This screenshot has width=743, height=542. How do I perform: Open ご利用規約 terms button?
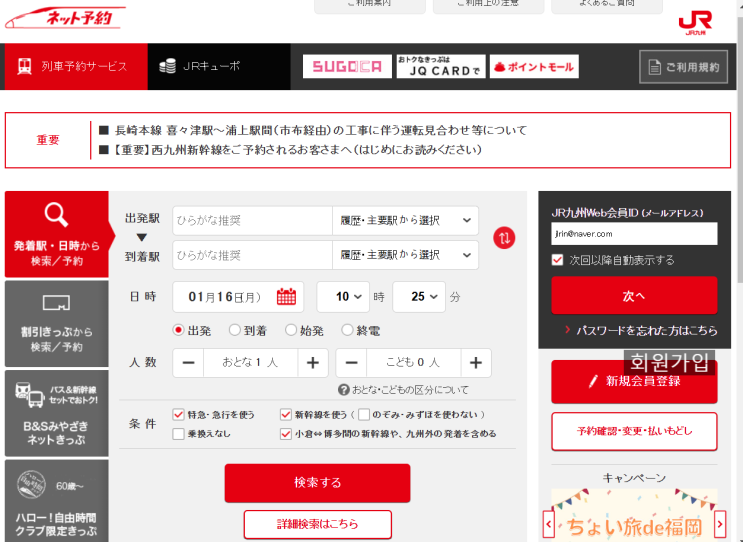click(x=683, y=67)
